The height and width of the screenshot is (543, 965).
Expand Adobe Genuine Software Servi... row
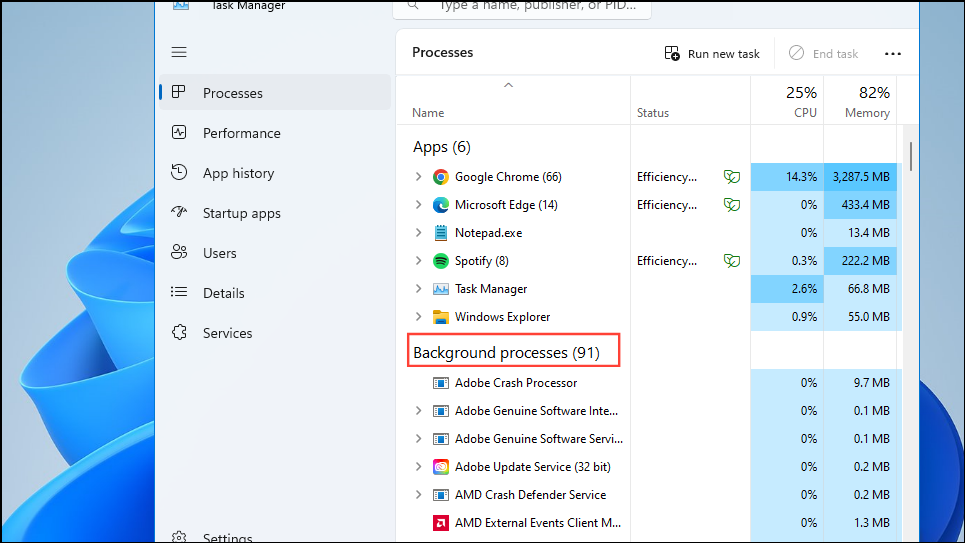418,439
